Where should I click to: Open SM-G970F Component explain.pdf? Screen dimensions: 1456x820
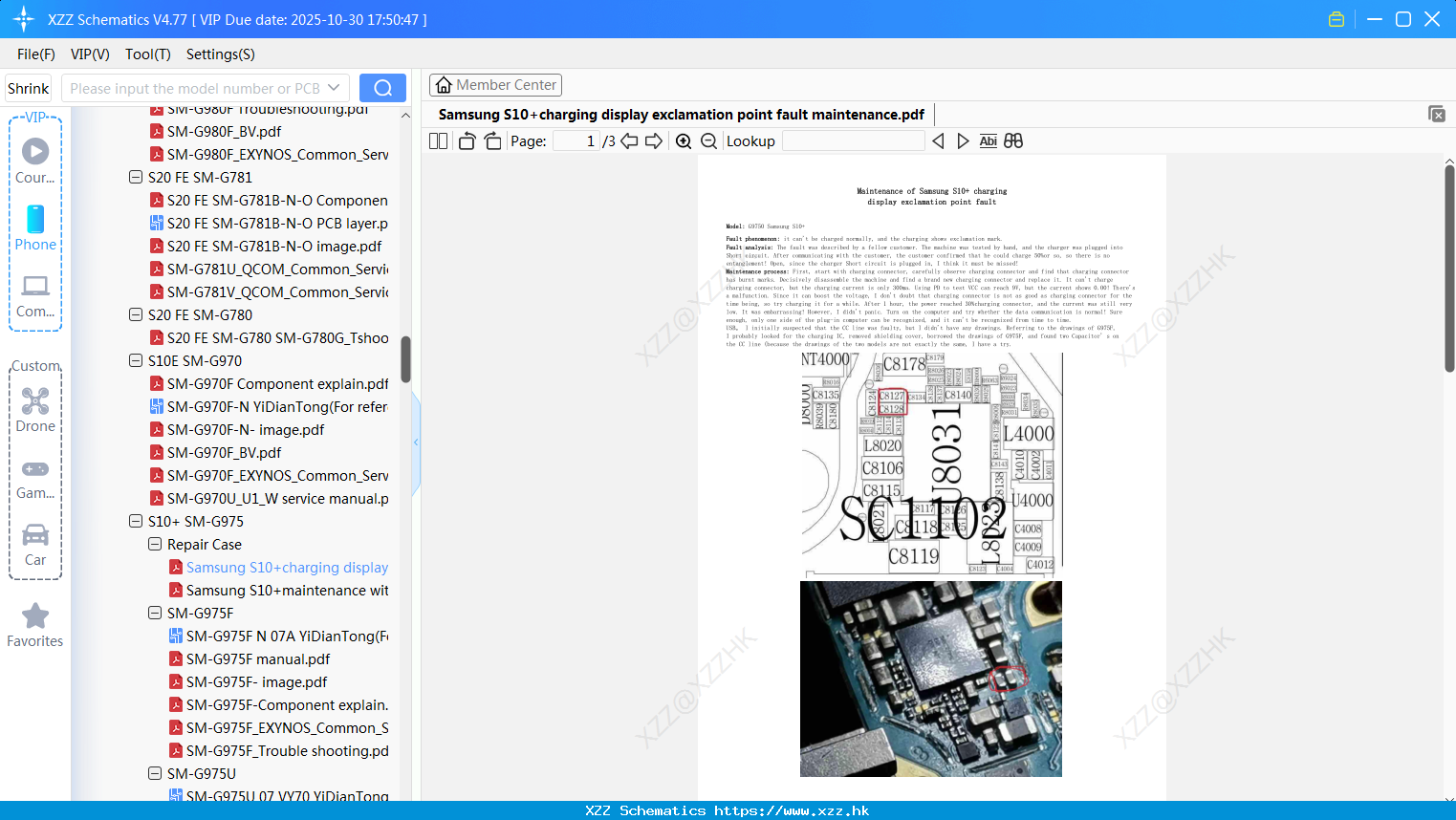click(x=269, y=383)
